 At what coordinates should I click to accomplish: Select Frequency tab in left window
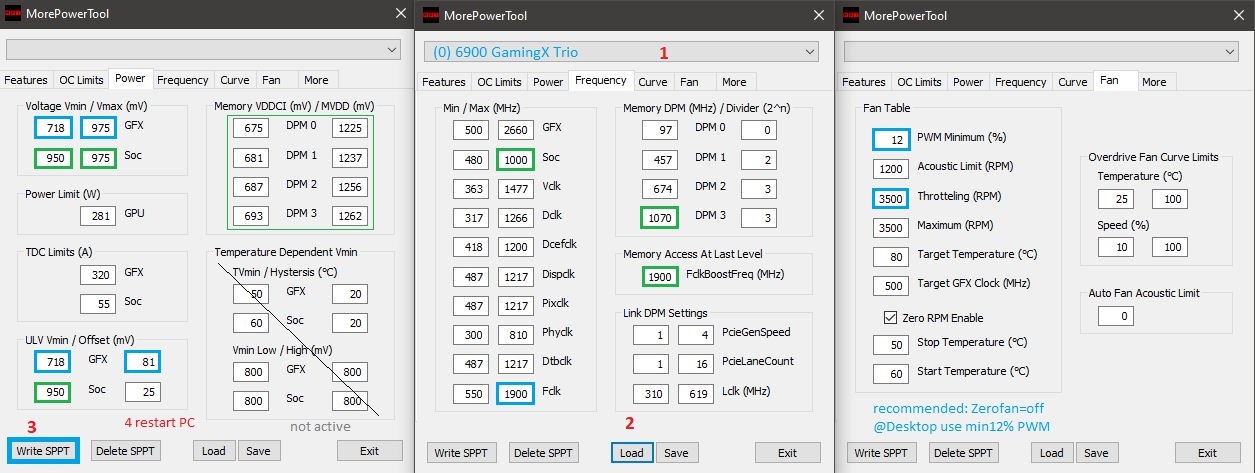(183, 80)
